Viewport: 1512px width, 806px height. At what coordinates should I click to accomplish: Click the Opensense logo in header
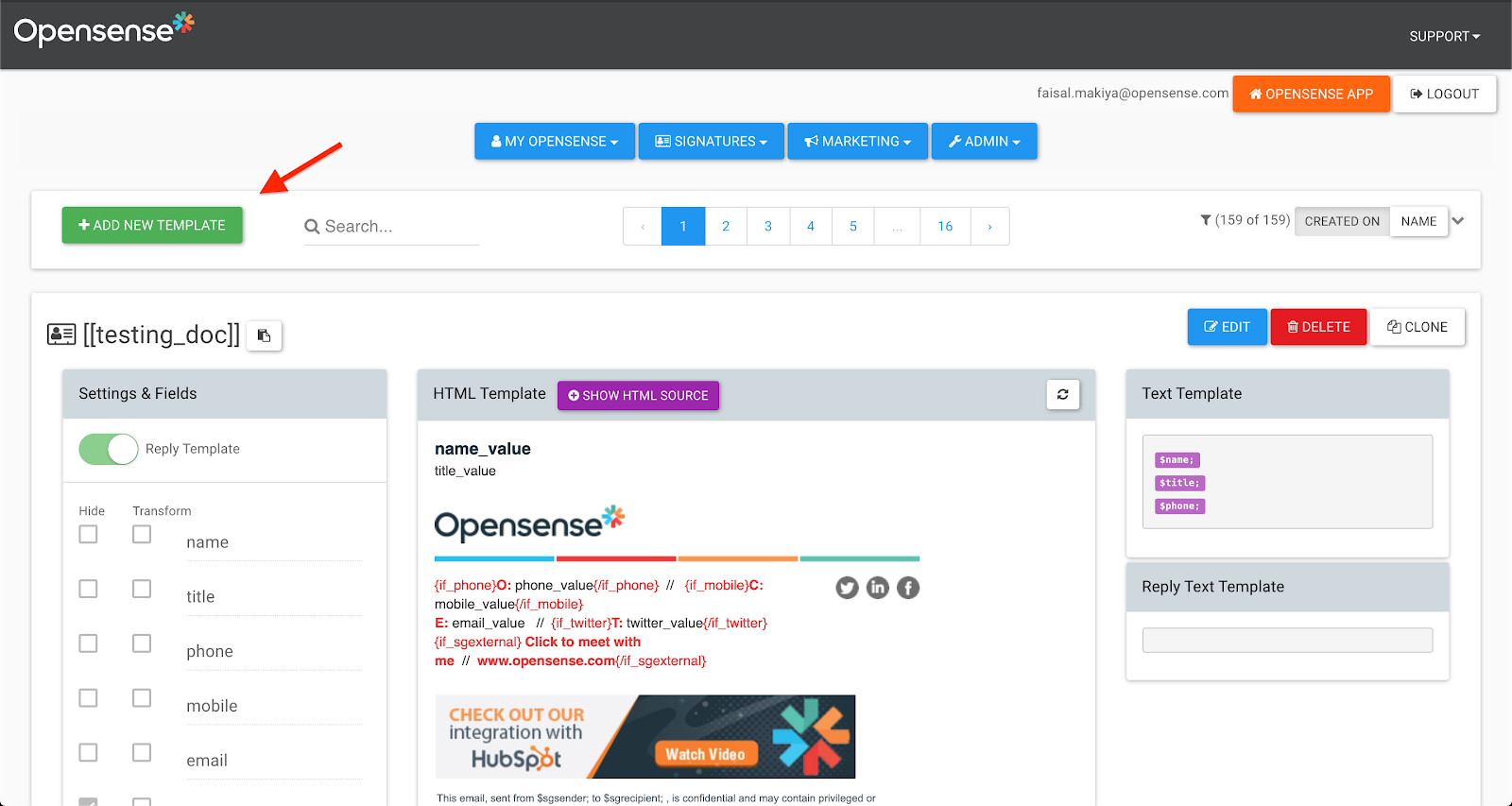(x=104, y=30)
